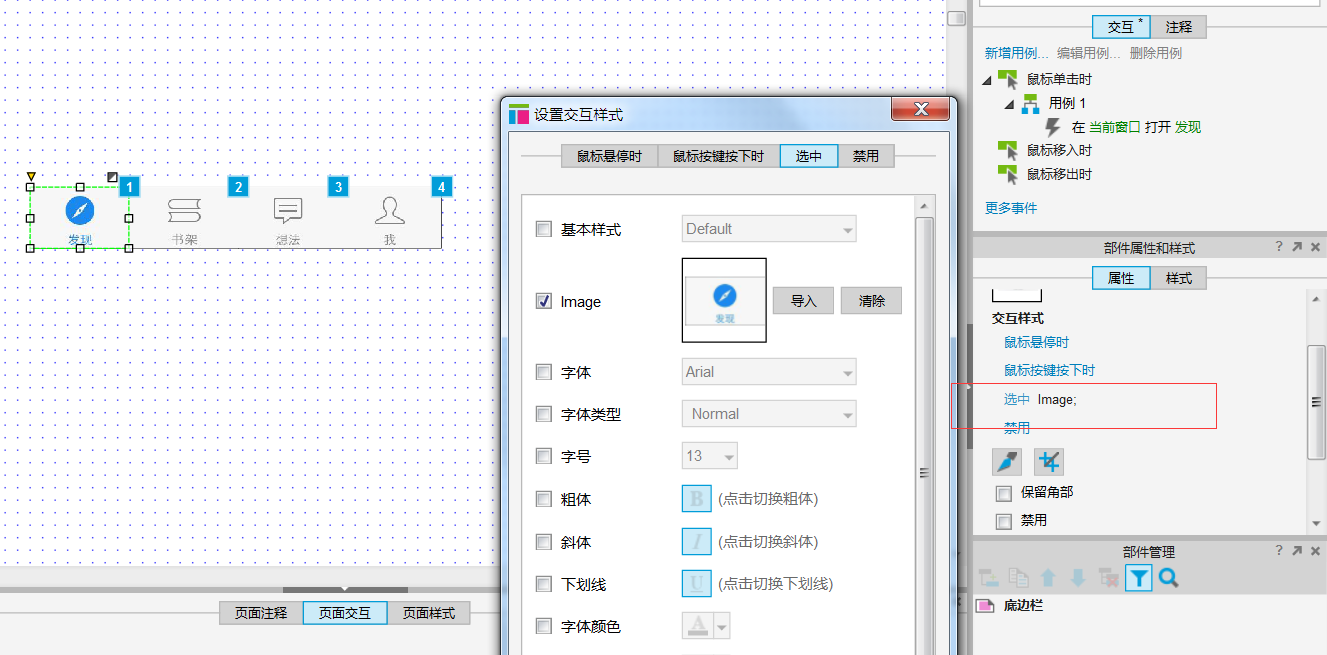Enable the 粗体 checkbox
This screenshot has height=655, width=1327.
(x=544, y=499)
